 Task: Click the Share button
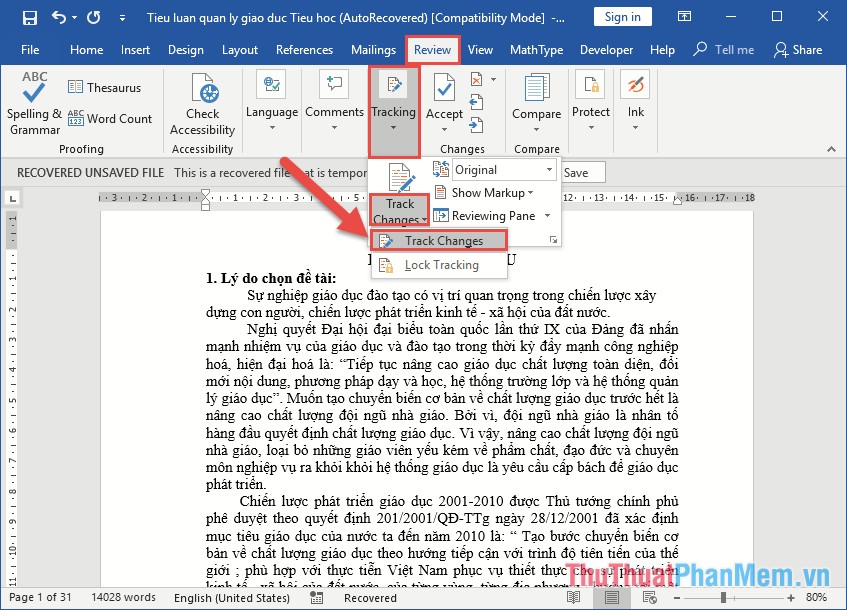798,50
